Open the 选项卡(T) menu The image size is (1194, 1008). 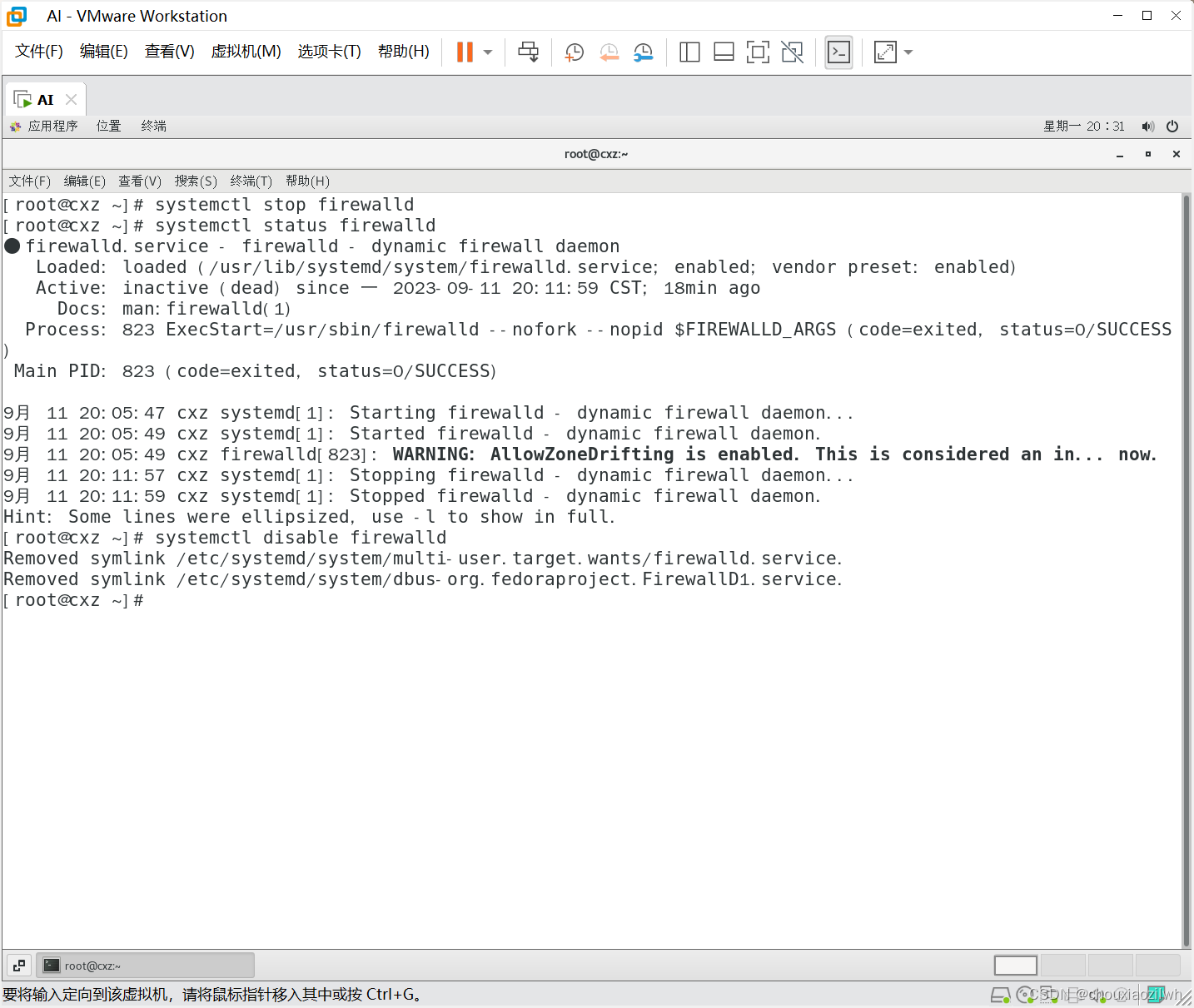(329, 51)
